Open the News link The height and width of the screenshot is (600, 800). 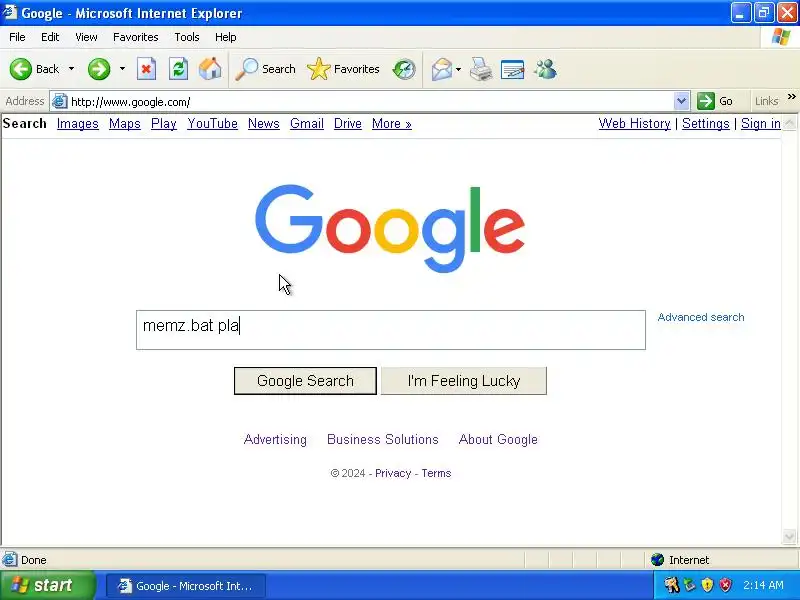coord(264,123)
